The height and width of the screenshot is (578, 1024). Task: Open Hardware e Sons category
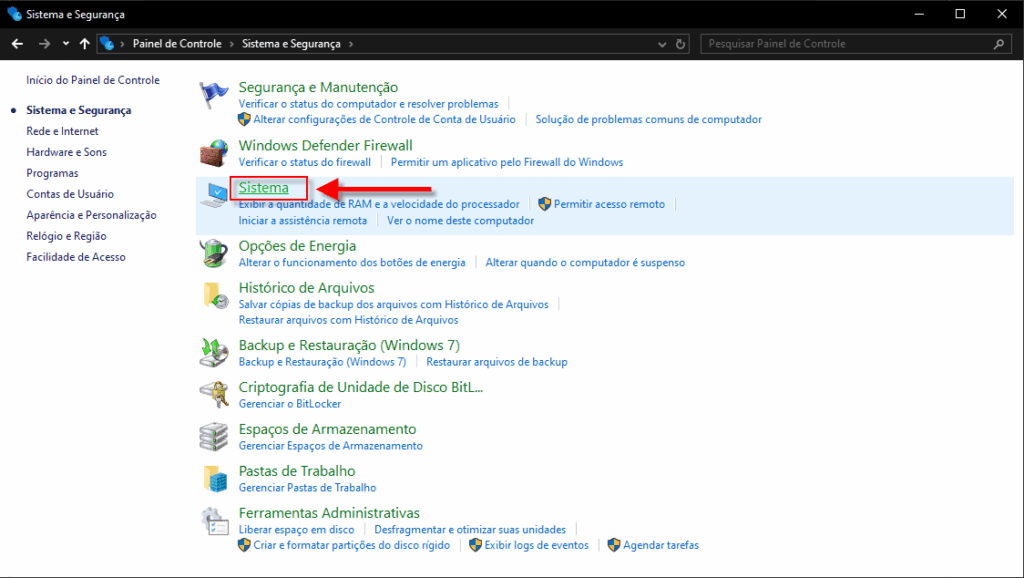(x=66, y=152)
